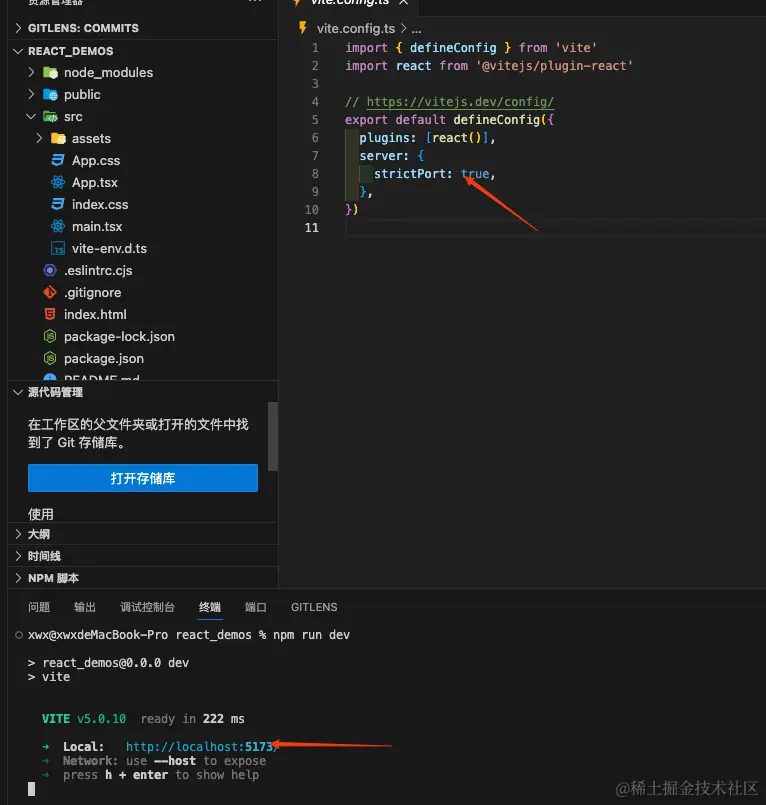Open the http://localhost:5173 terminal link
This screenshot has width=766, height=805.
[201, 746]
